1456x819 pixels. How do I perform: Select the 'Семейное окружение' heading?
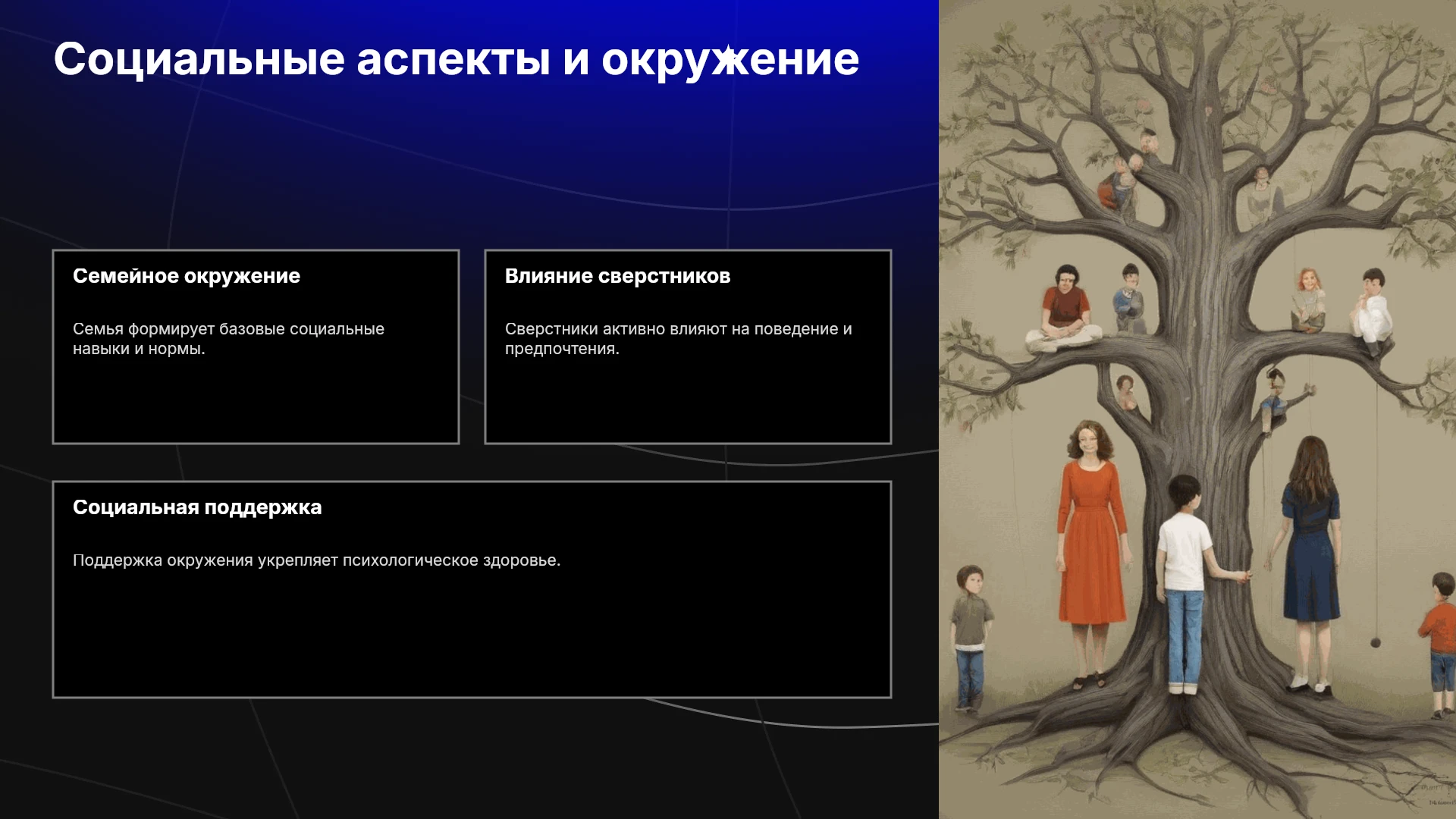pos(187,276)
